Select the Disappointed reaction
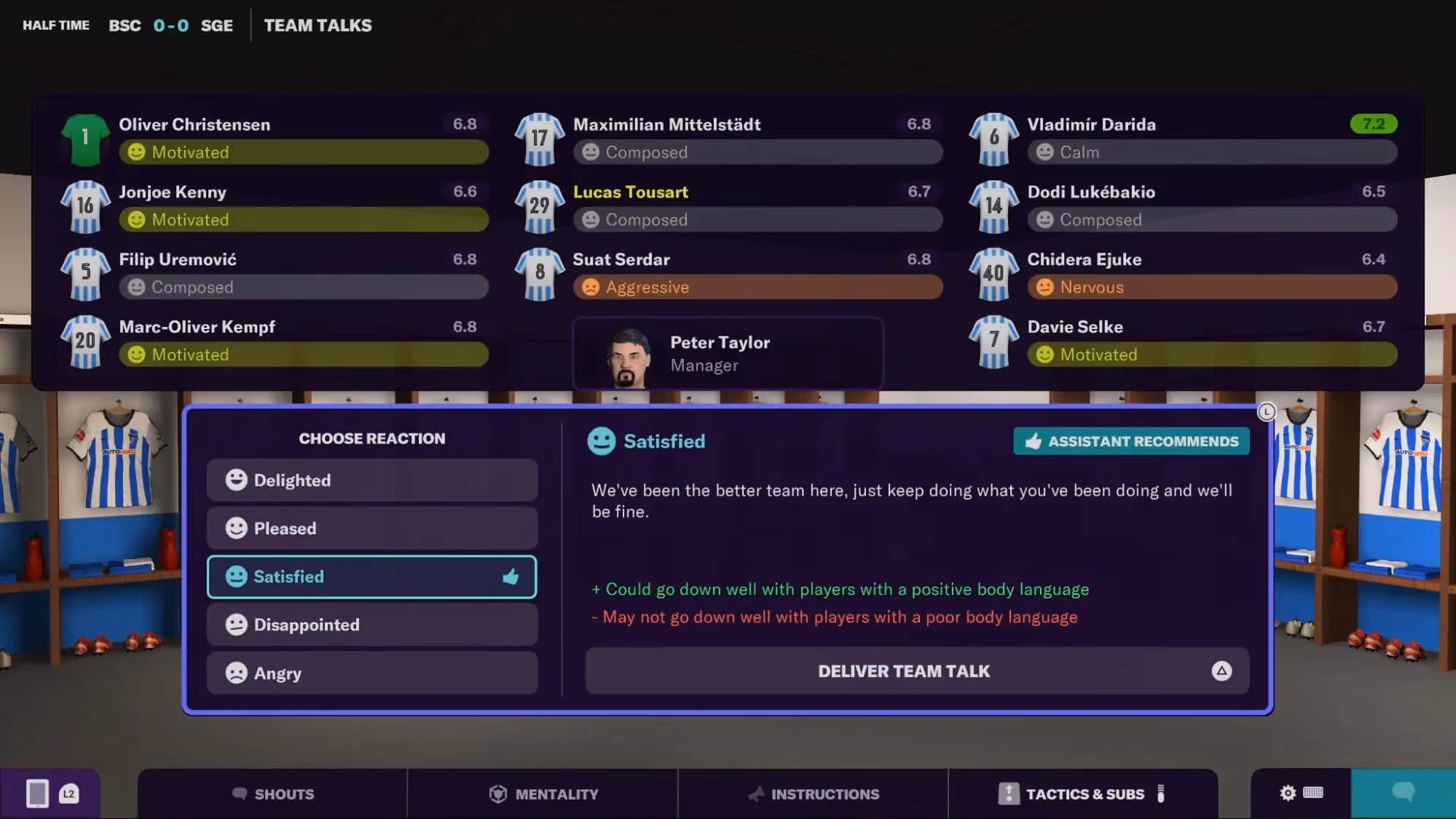The height and width of the screenshot is (819, 1456). [372, 625]
